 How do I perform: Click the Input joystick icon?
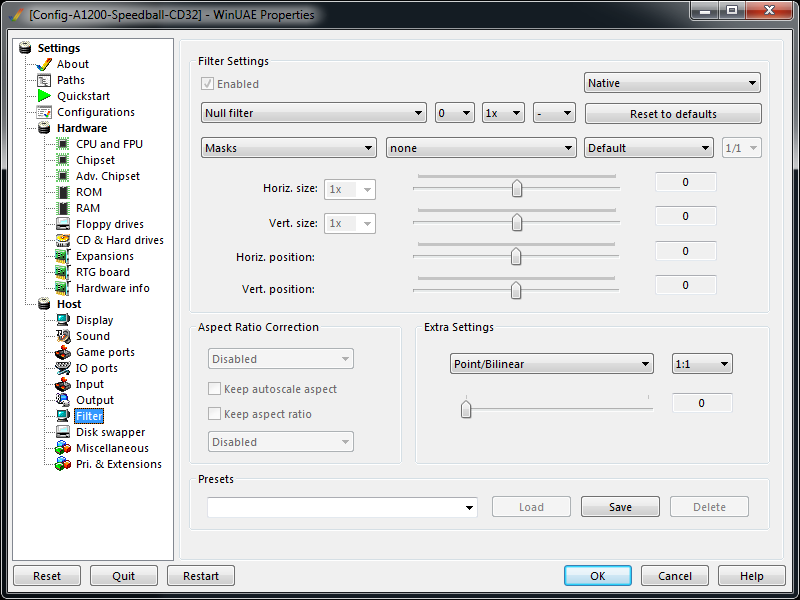(63, 384)
